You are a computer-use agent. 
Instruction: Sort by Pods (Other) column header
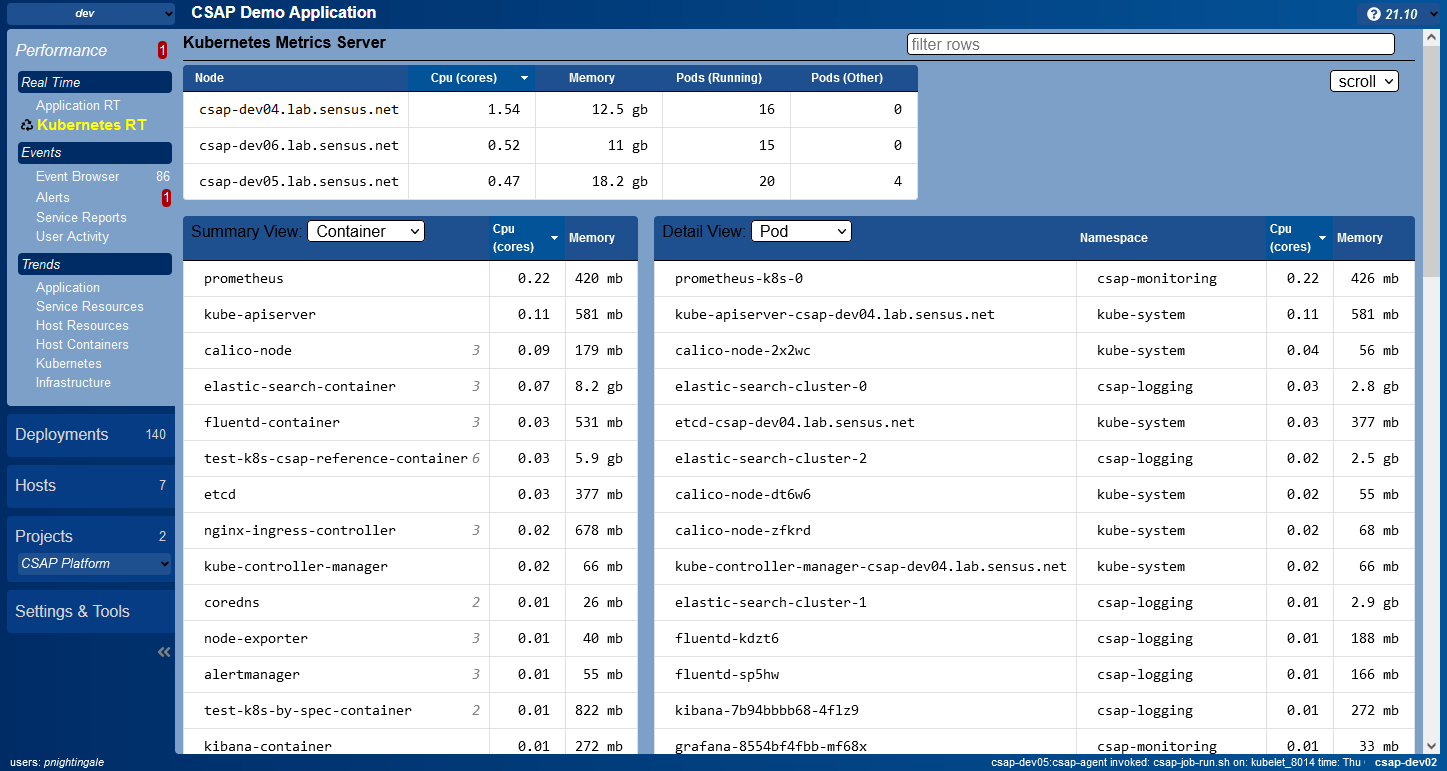[853, 78]
